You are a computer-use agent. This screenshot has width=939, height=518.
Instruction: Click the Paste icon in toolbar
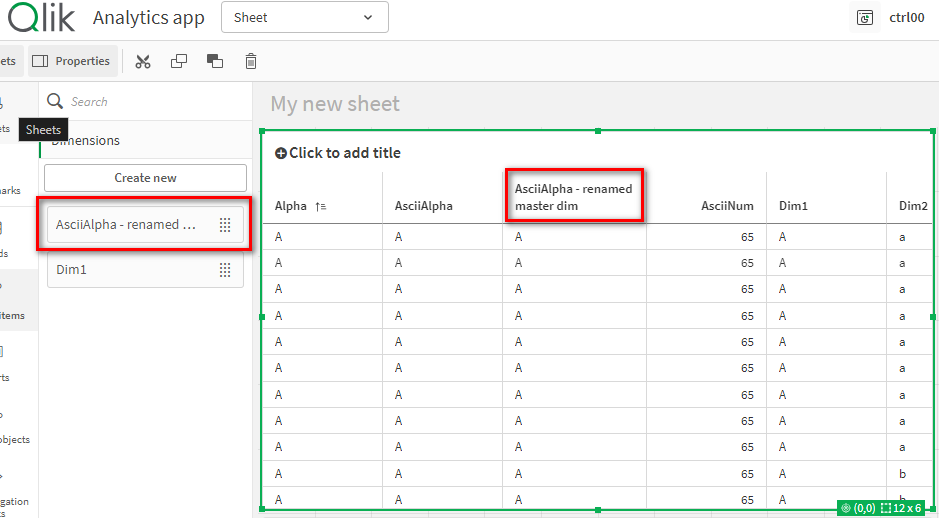(x=215, y=62)
